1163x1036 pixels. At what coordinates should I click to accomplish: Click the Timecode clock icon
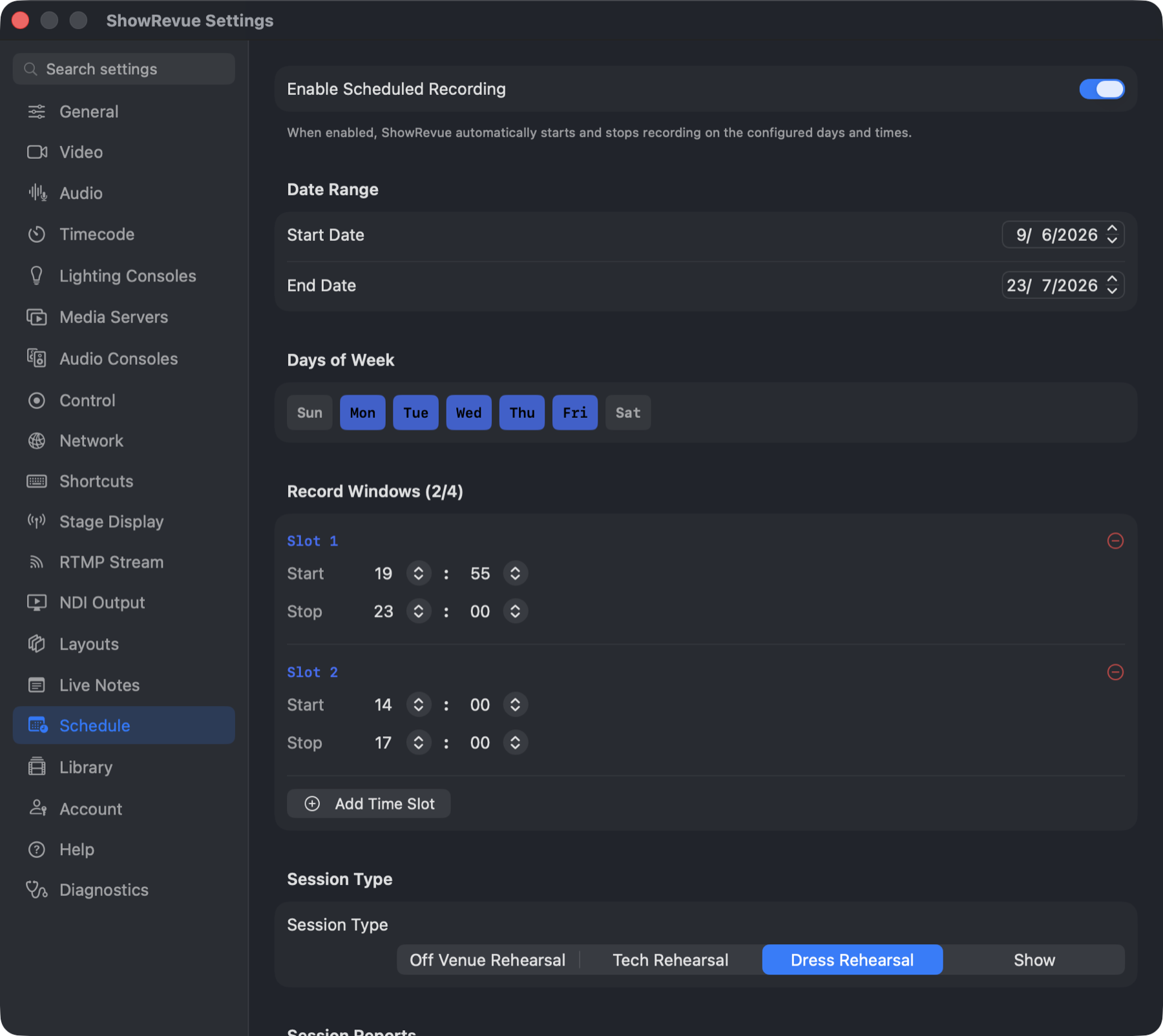[x=37, y=234]
